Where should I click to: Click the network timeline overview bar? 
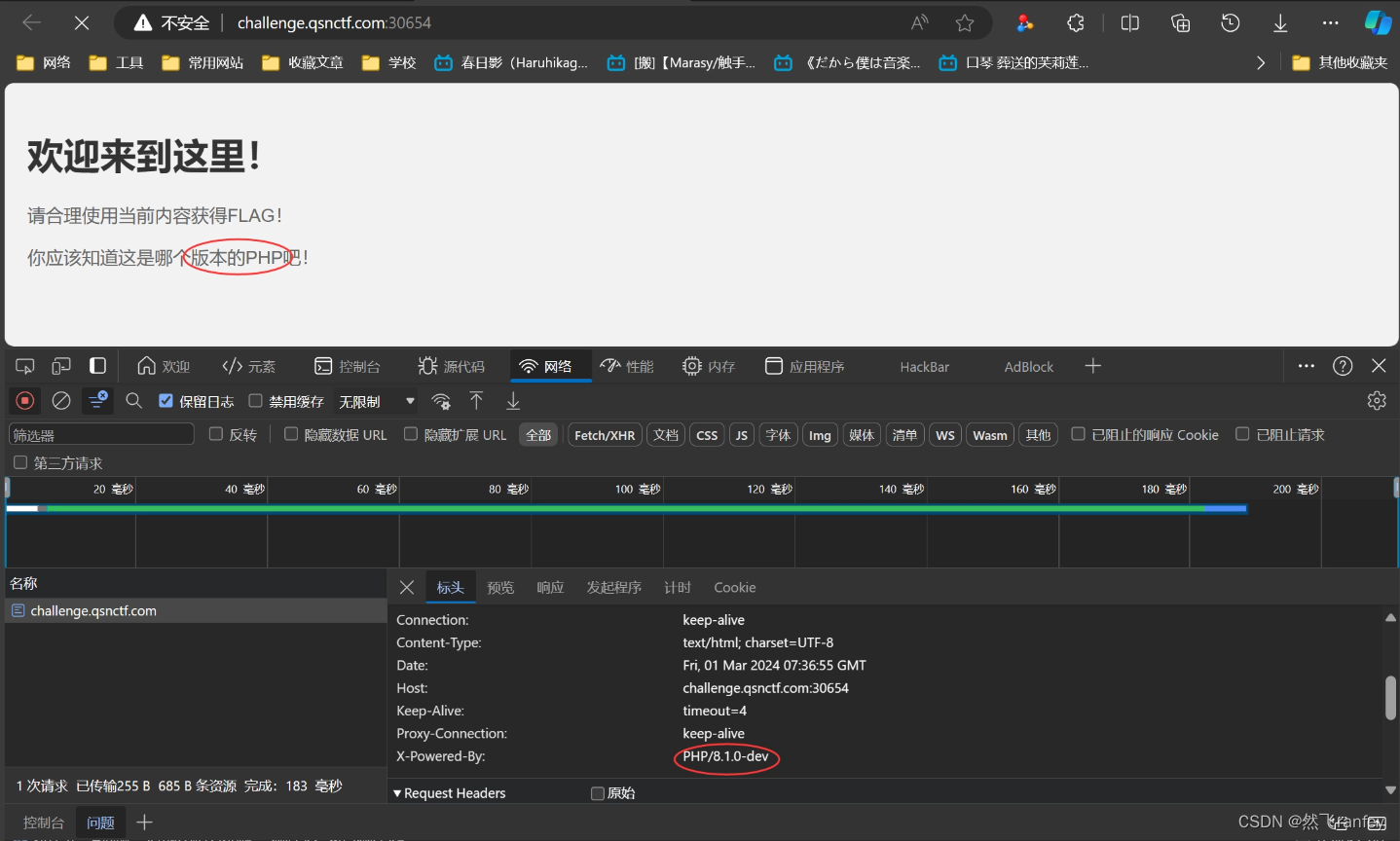[x=627, y=508]
